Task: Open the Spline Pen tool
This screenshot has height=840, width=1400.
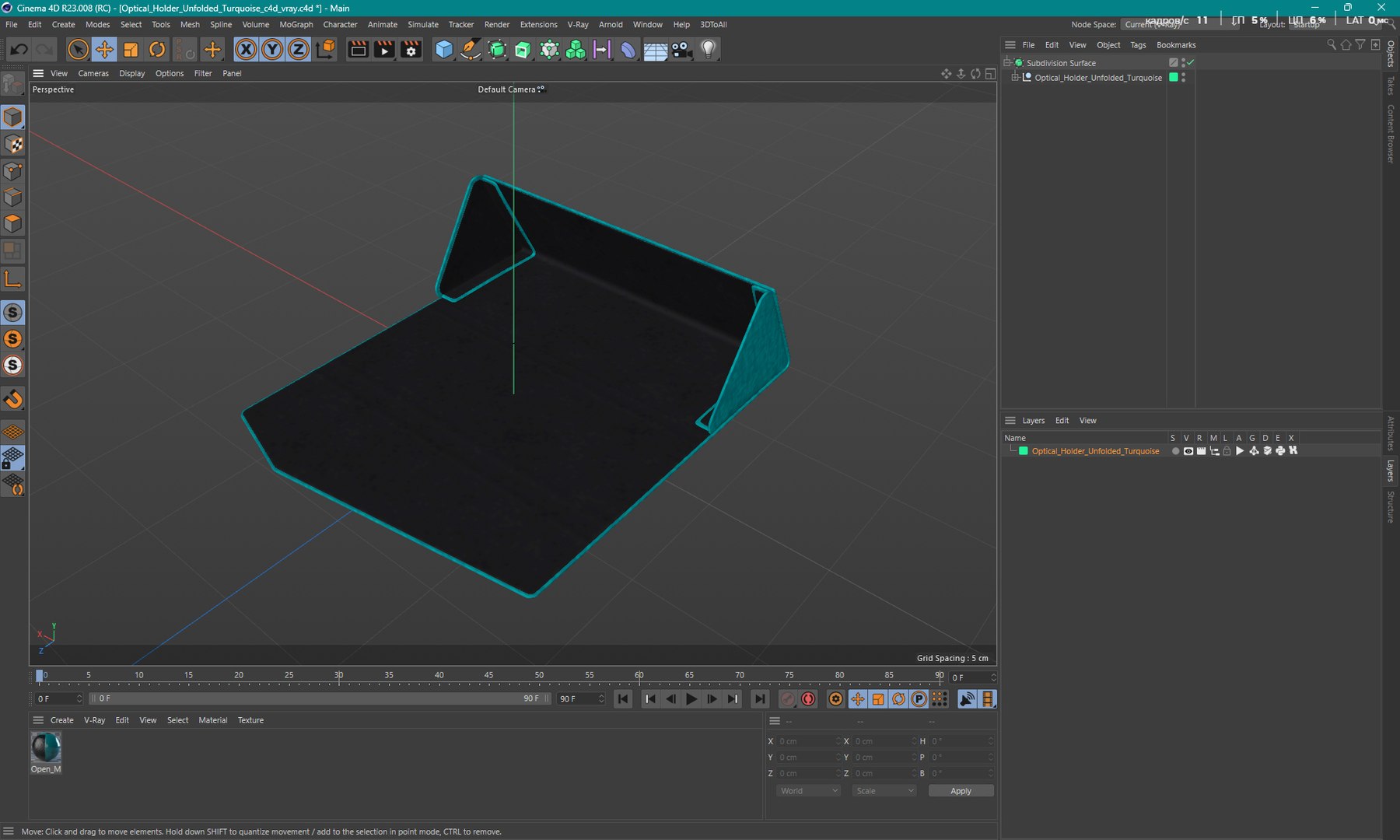Action: [471, 50]
